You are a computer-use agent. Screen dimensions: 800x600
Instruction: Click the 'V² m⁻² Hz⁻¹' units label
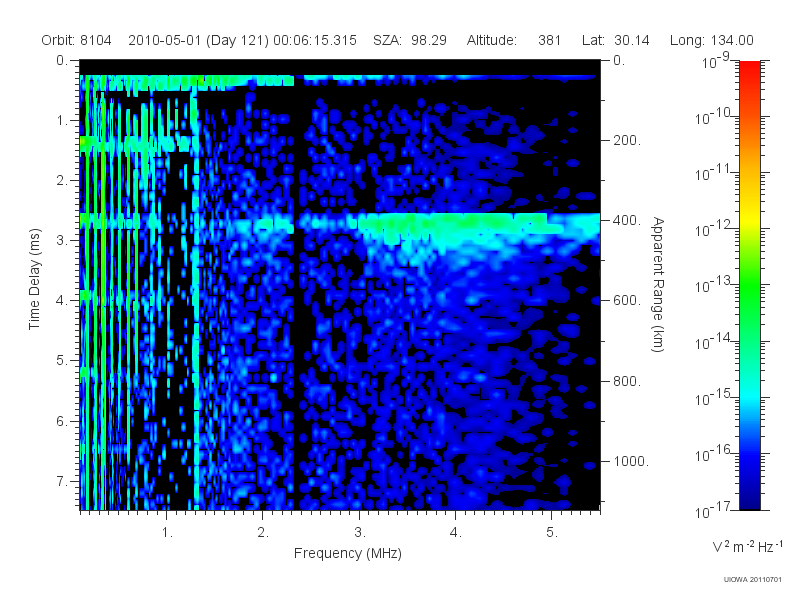point(747,546)
